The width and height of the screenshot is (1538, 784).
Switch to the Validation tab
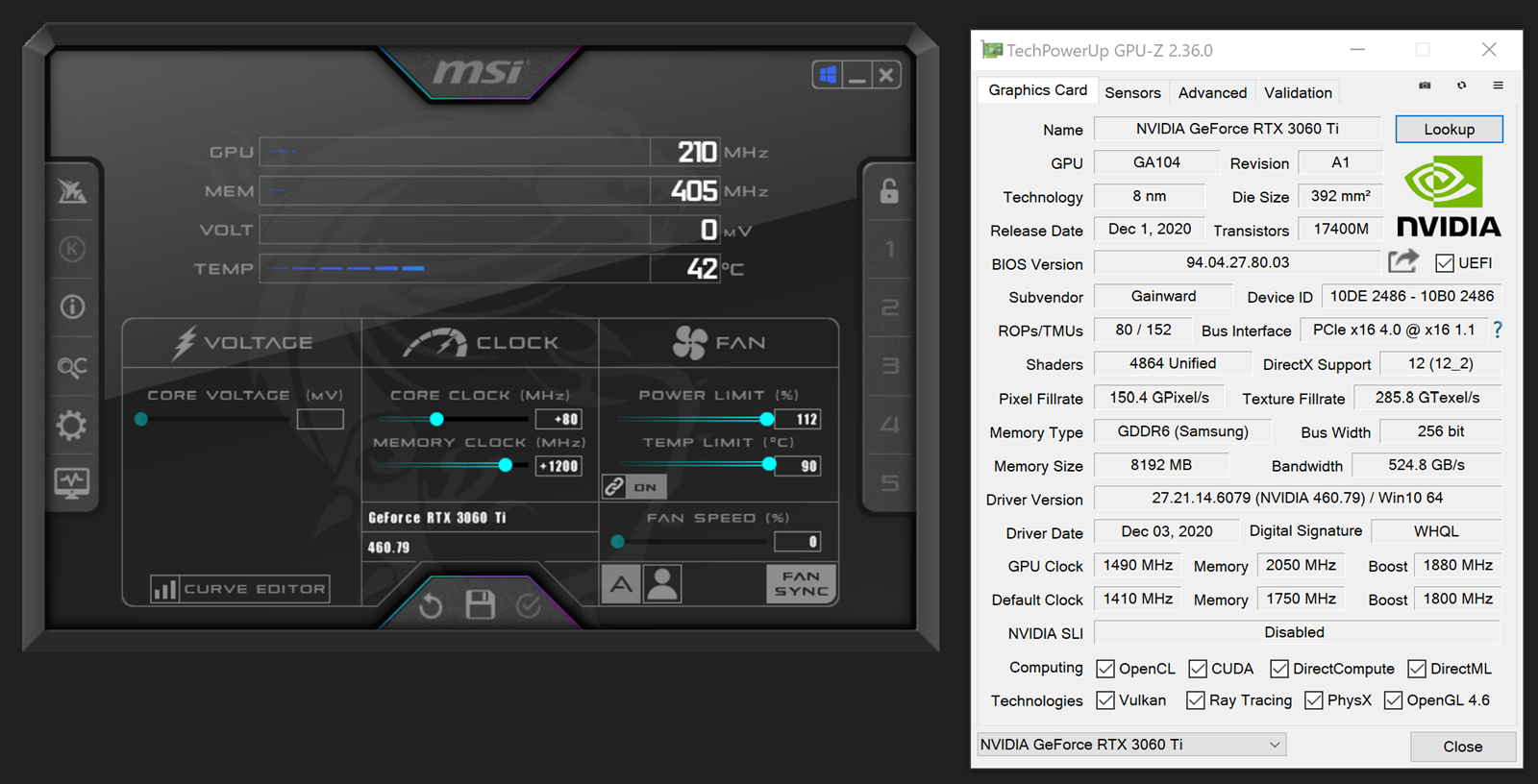point(1298,92)
